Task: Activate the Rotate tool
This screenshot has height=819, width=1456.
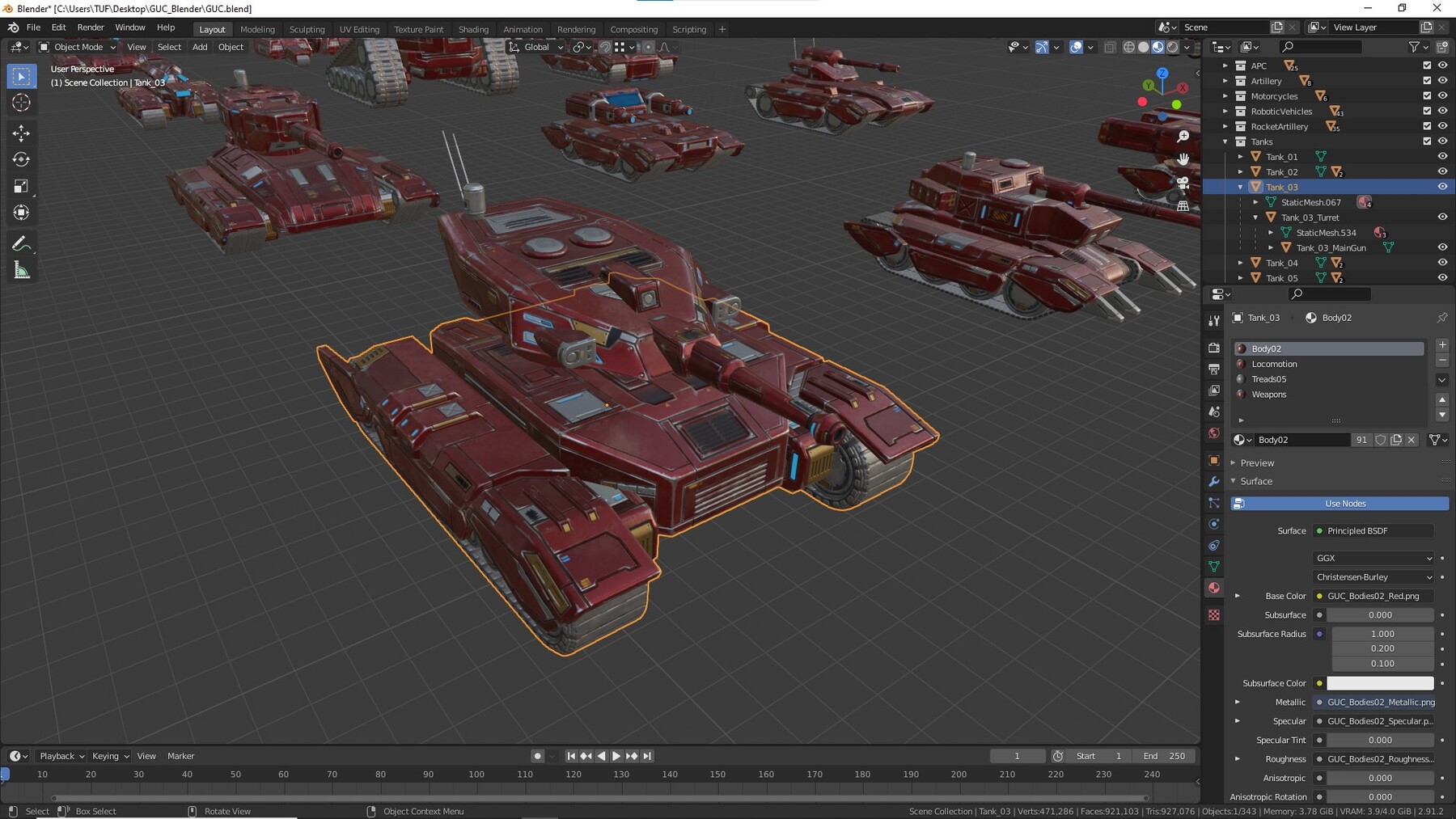Action: point(21,158)
